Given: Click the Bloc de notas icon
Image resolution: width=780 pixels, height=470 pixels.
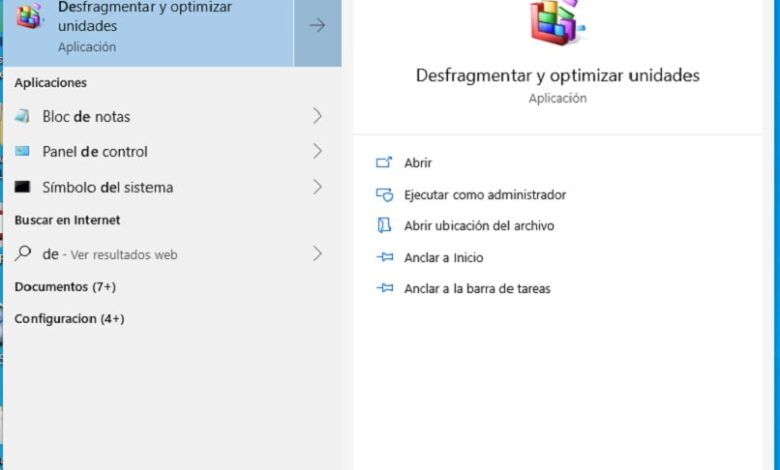Looking at the screenshot, I should click(x=22, y=116).
